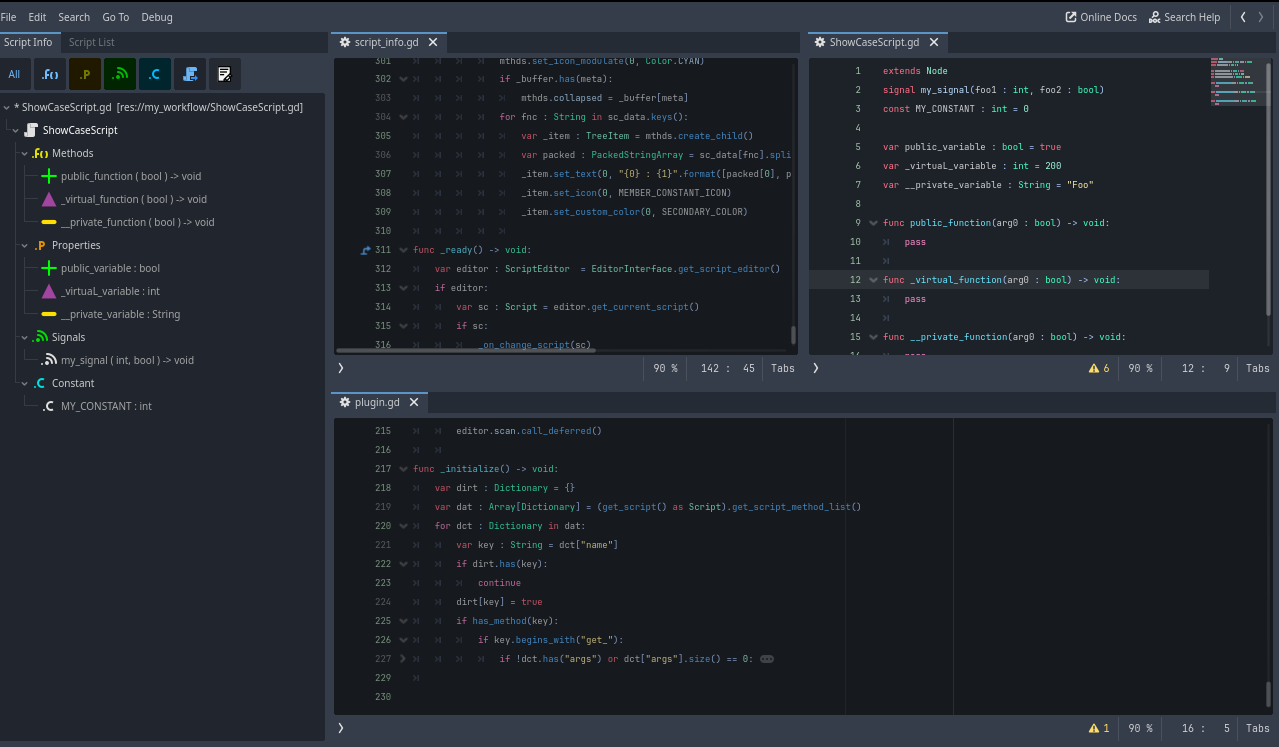
Task: Click the Online Docs icon
Action: 1071,17
